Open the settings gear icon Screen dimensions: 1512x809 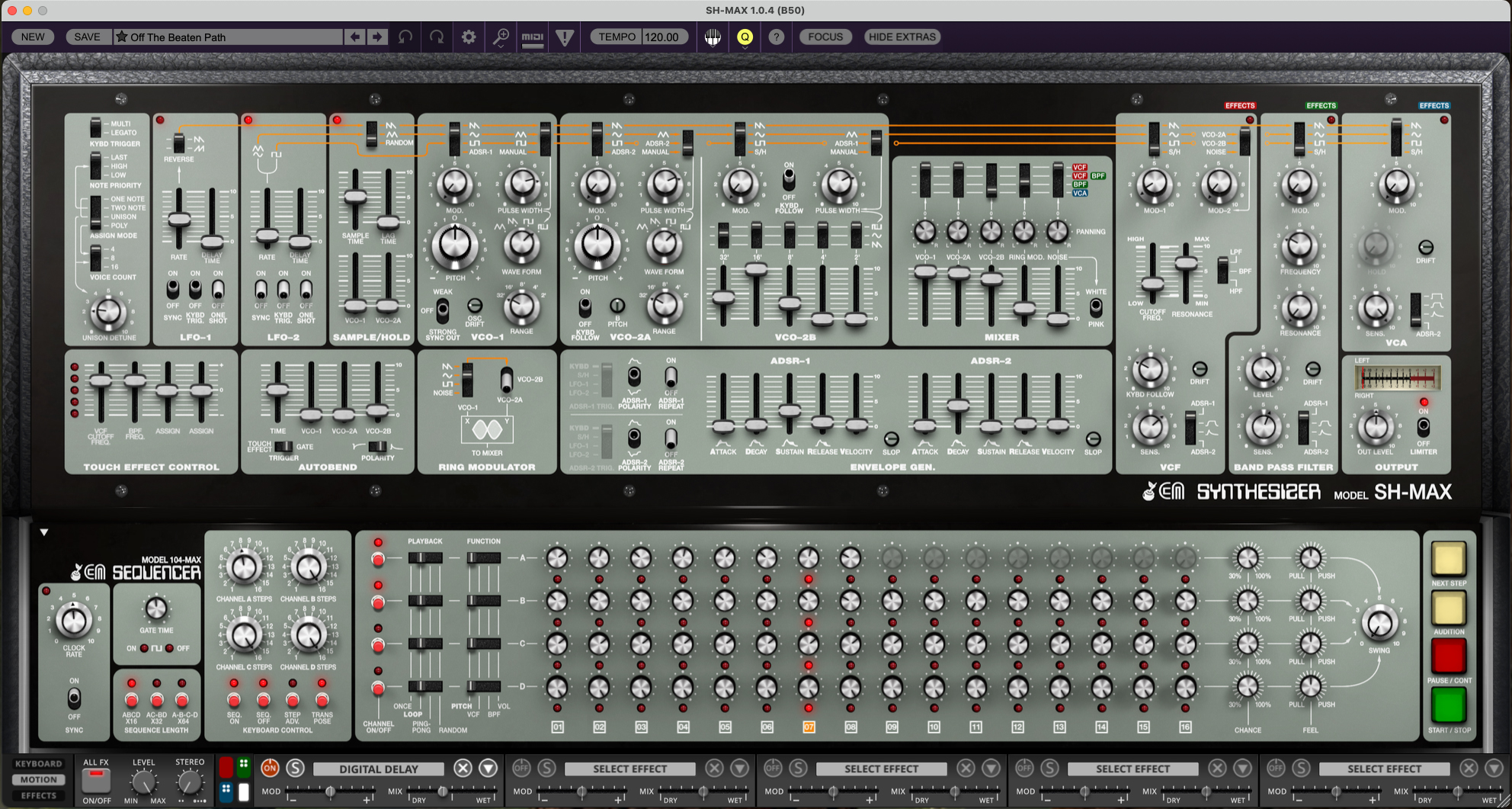[469, 37]
